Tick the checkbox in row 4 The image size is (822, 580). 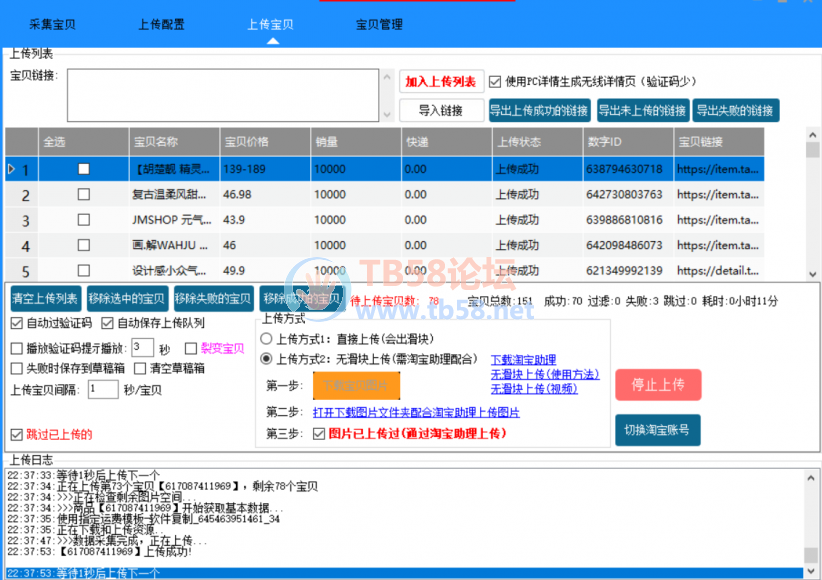83,245
